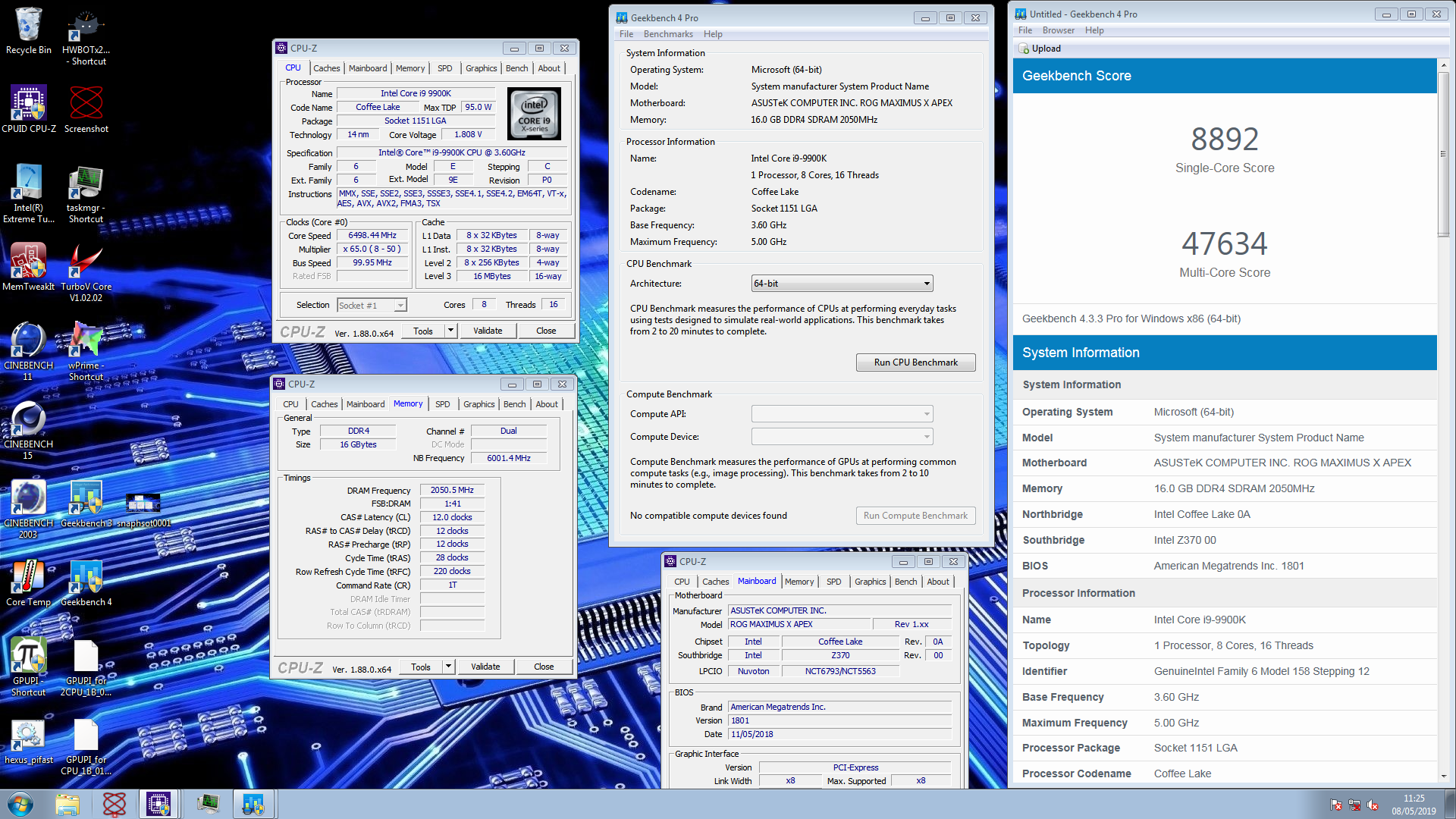Open Bench tab in top CPU-Z window
Image resolution: width=1456 pixels, height=819 pixels.
[x=516, y=68]
